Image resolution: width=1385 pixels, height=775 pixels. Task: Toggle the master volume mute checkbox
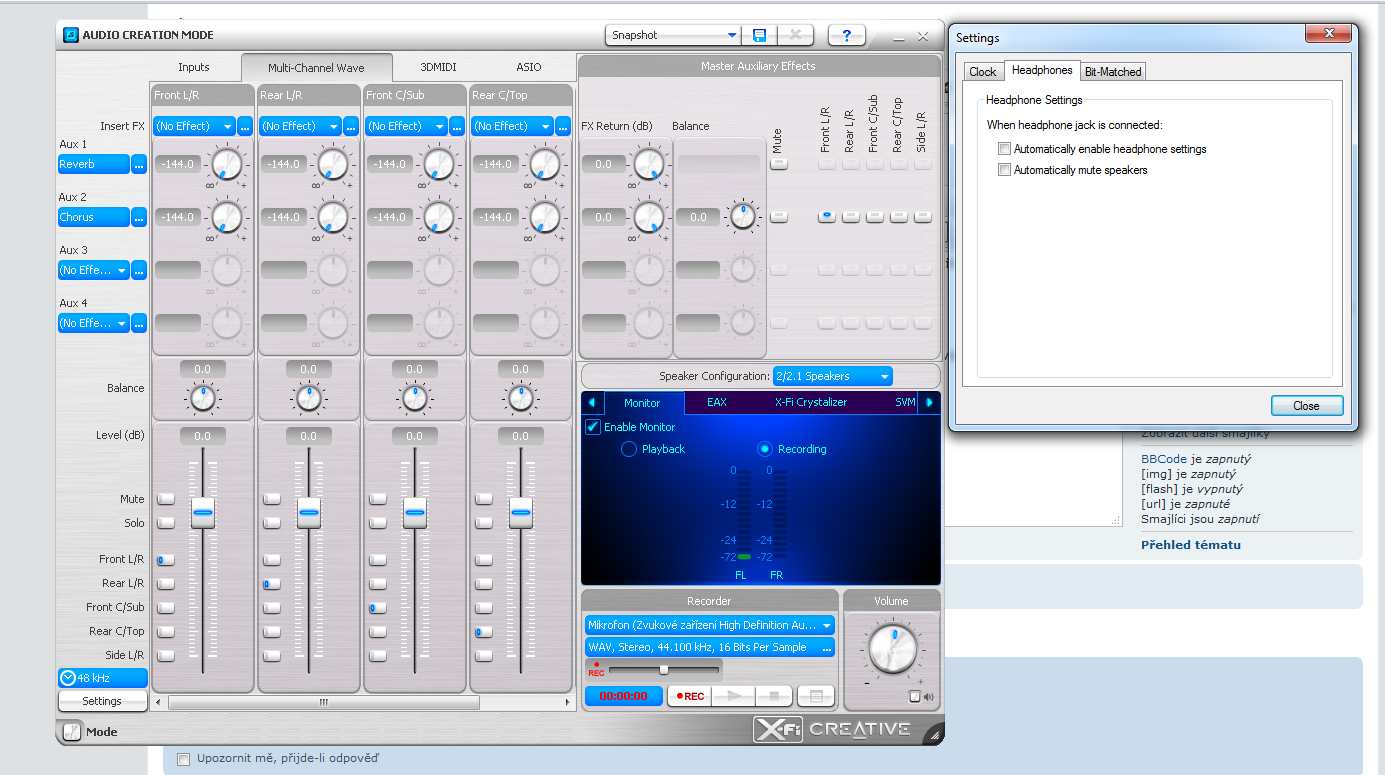pyautogui.click(x=914, y=697)
